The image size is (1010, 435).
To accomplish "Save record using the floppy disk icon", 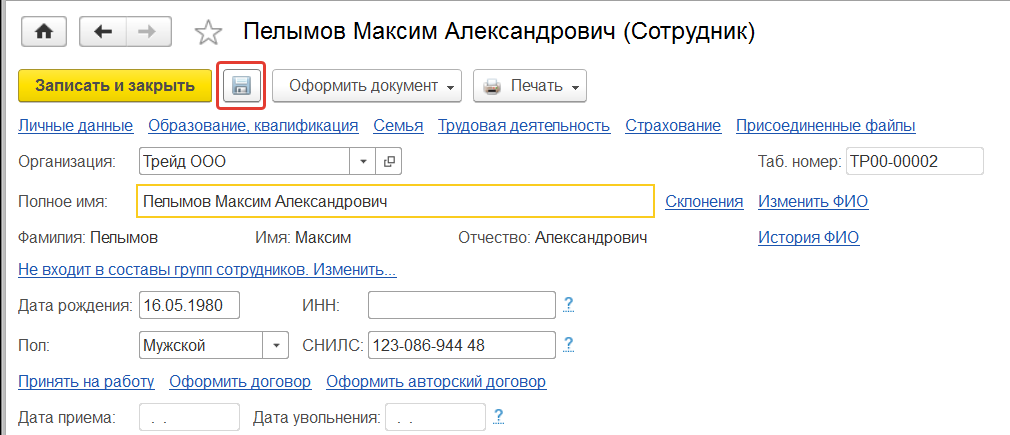I will [241, 86].
